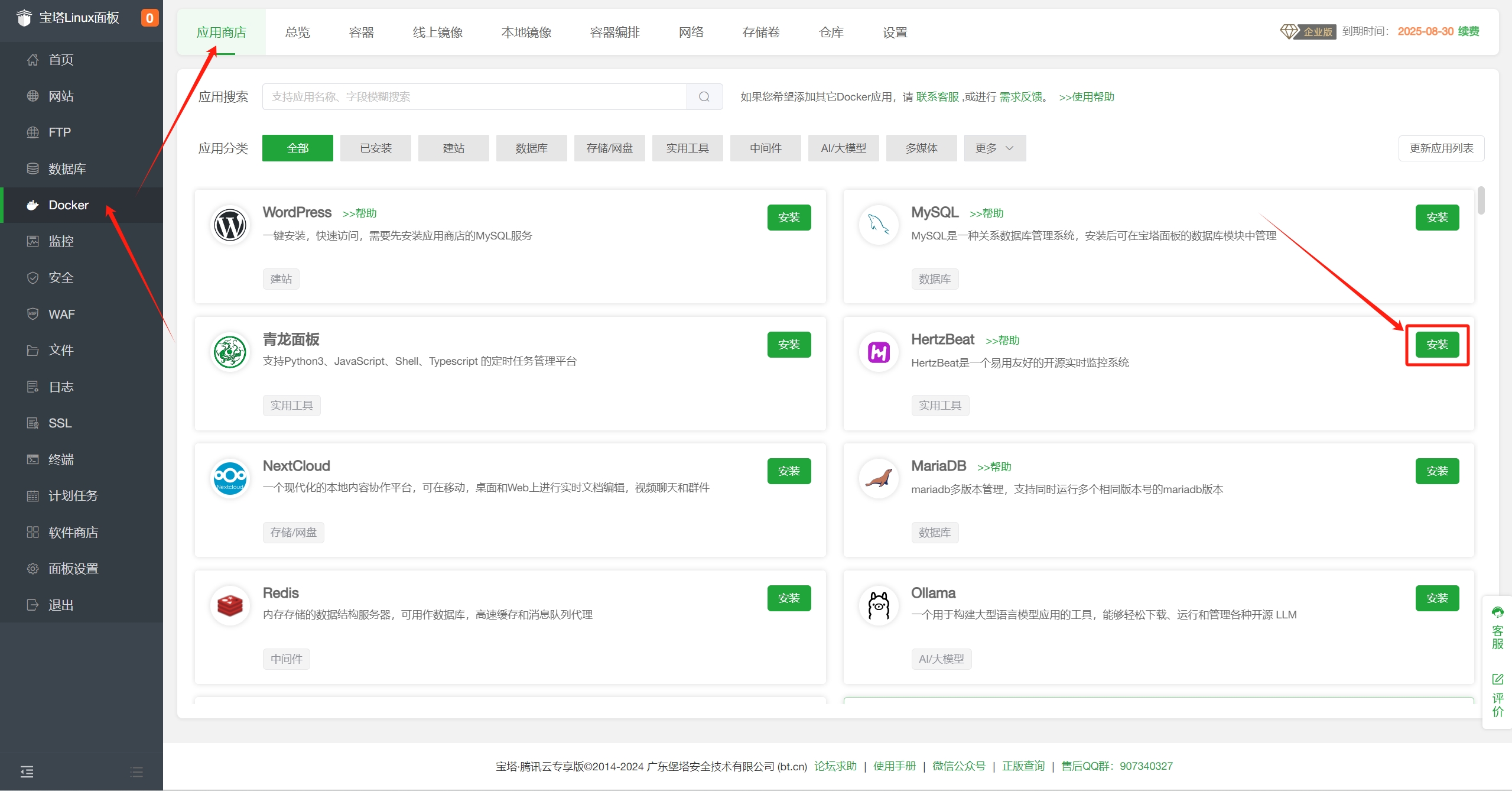
Task: Click the Redis red cube icon
Action: click(230, 605)
